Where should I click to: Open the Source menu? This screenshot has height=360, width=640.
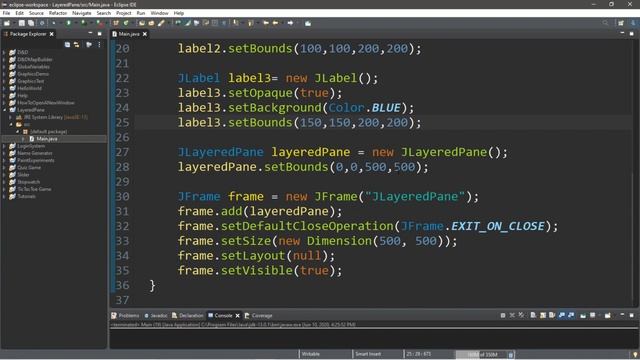(x=36, y=13)
